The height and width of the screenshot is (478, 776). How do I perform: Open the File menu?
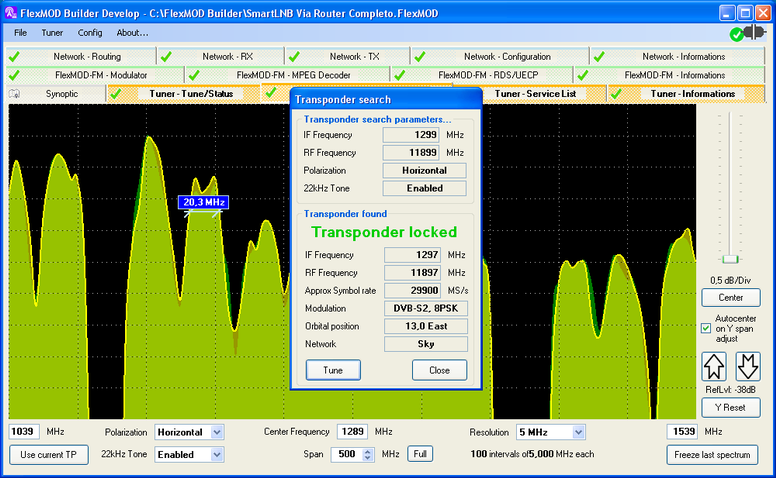coord(20,33)
